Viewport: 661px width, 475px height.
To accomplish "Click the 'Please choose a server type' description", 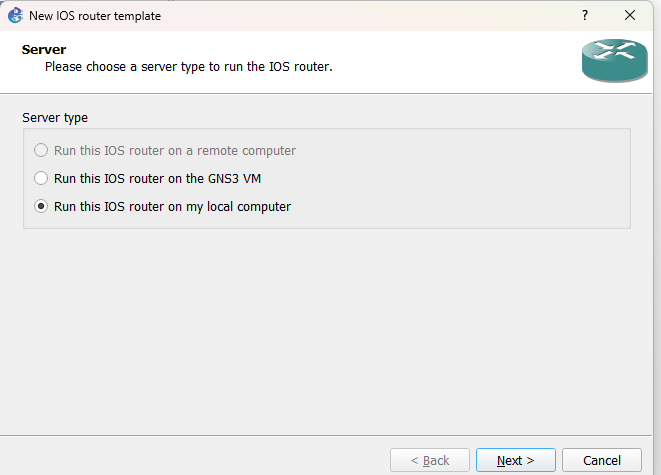I will pos(188,67).
